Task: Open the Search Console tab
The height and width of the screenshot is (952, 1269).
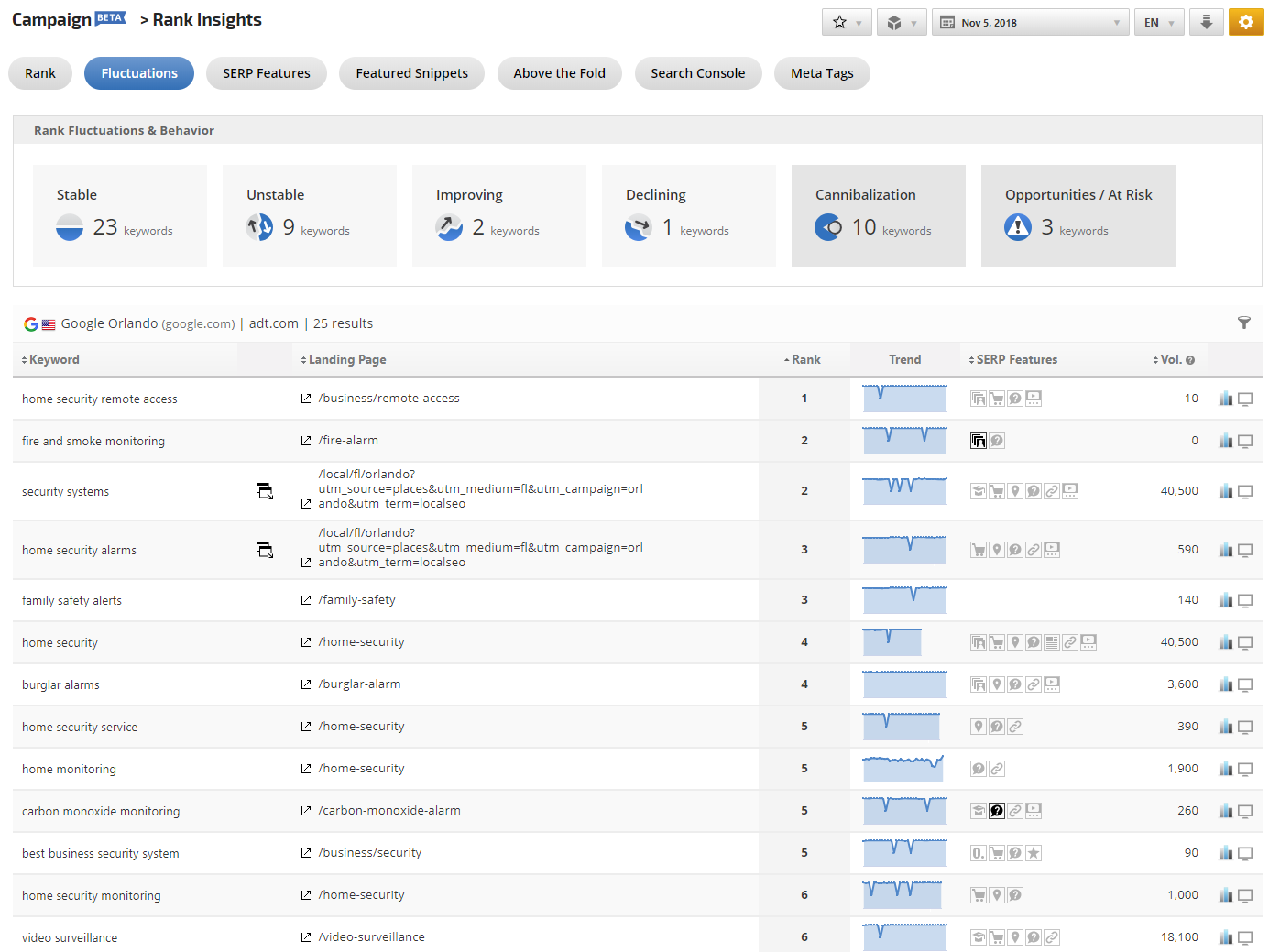Action: pyautogui.click(x=697, y=73)
